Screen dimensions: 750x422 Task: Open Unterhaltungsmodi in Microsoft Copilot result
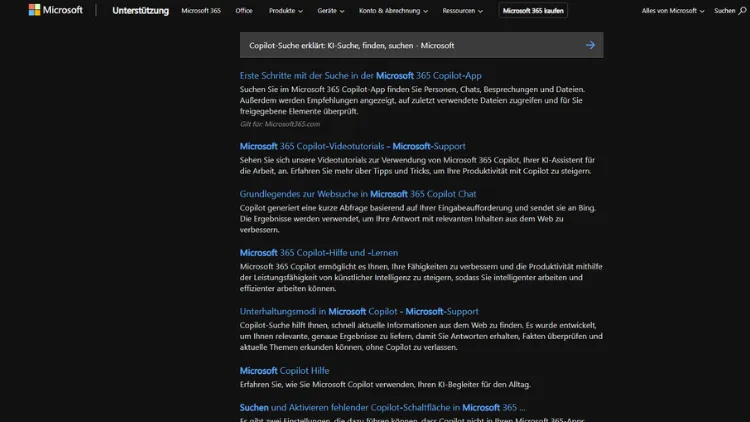click(359, 311)
